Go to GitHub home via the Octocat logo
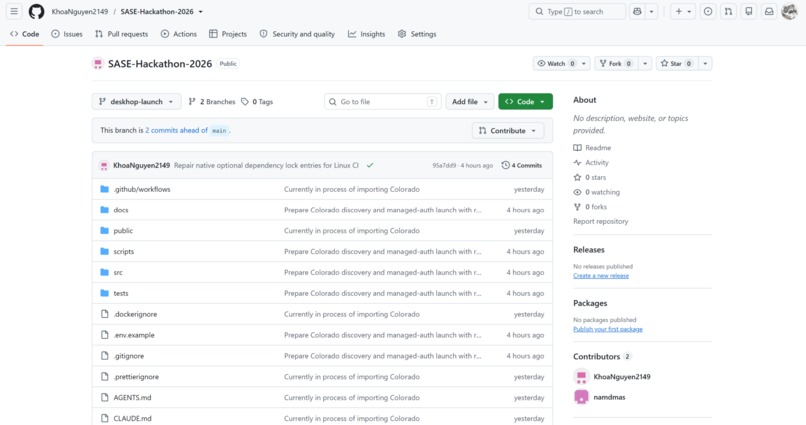Viewport: 806px width, 425px height. (x=36, y=11)
